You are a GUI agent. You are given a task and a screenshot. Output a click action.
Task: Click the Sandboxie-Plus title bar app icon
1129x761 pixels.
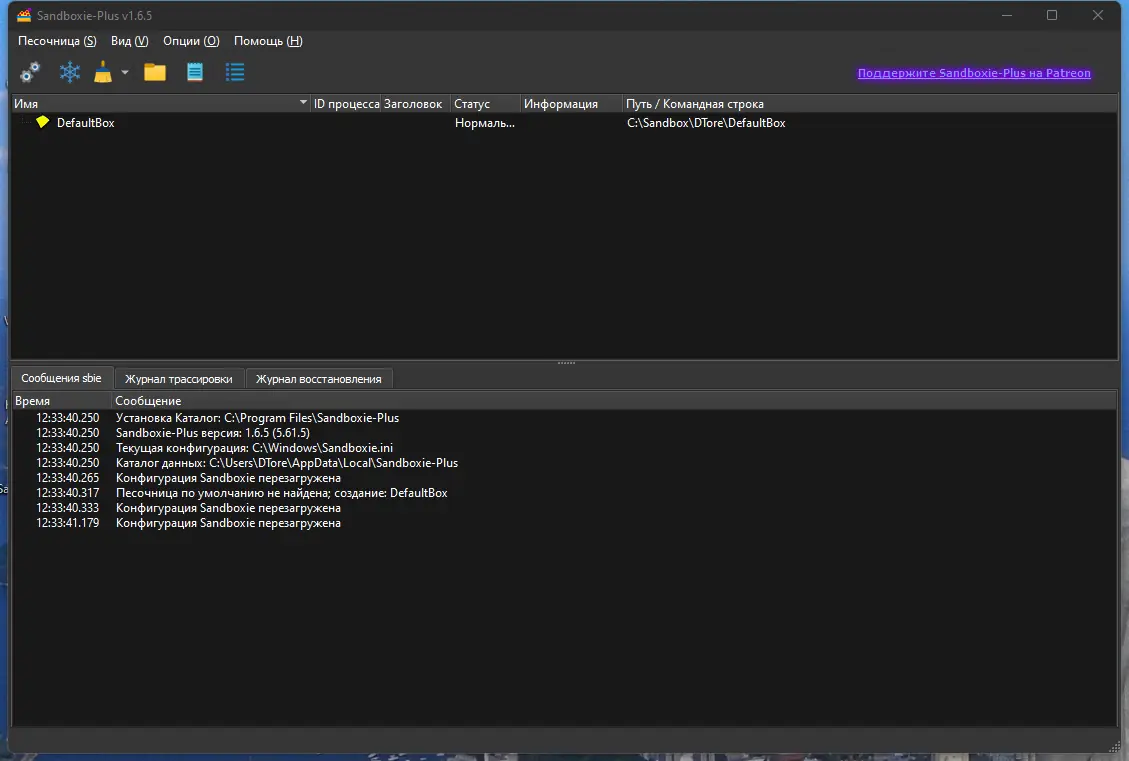point(24,15)
